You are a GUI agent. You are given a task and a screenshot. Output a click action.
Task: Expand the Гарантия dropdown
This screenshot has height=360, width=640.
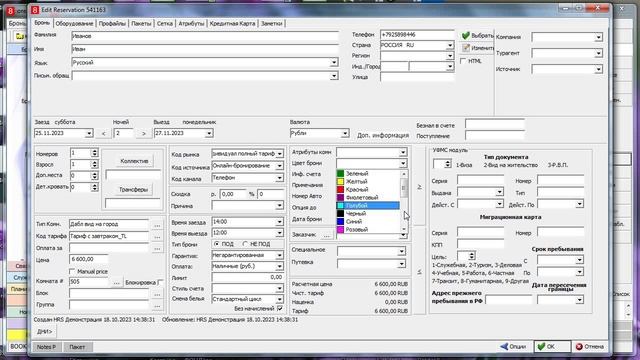pyautogui.click(x=279, y=255)
